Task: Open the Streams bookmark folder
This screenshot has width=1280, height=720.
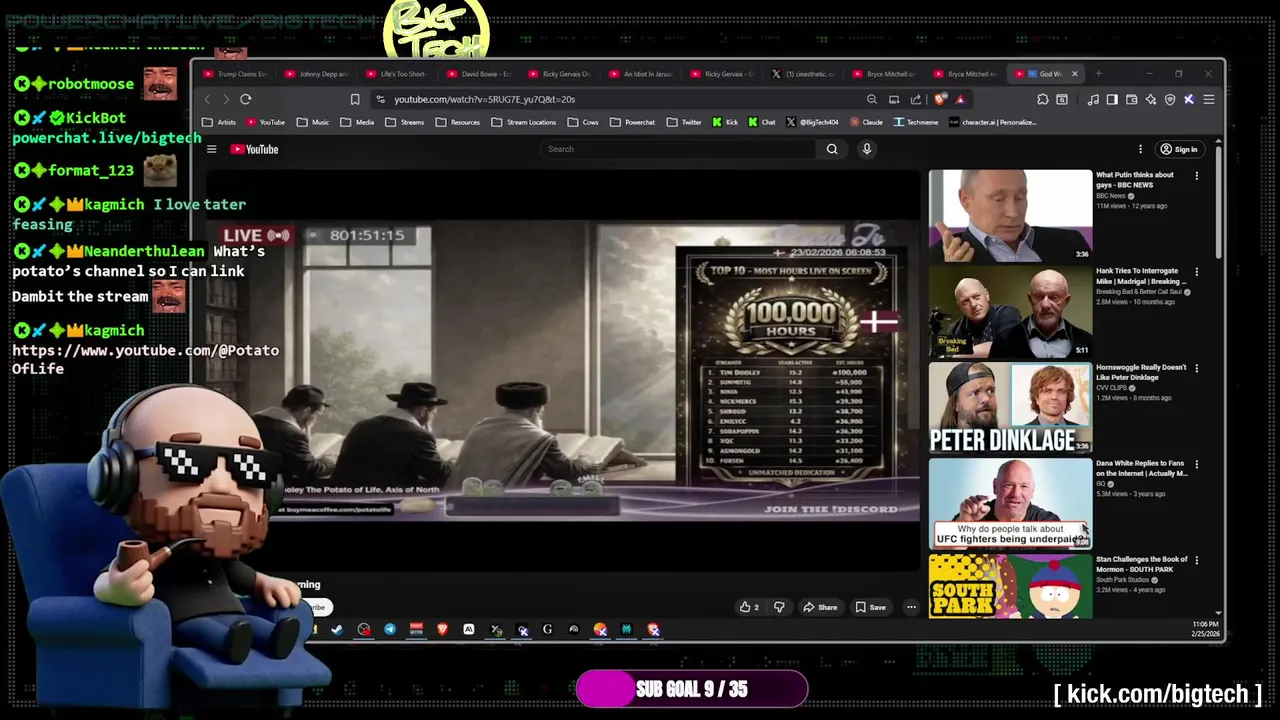Action: tap(405, 122)
